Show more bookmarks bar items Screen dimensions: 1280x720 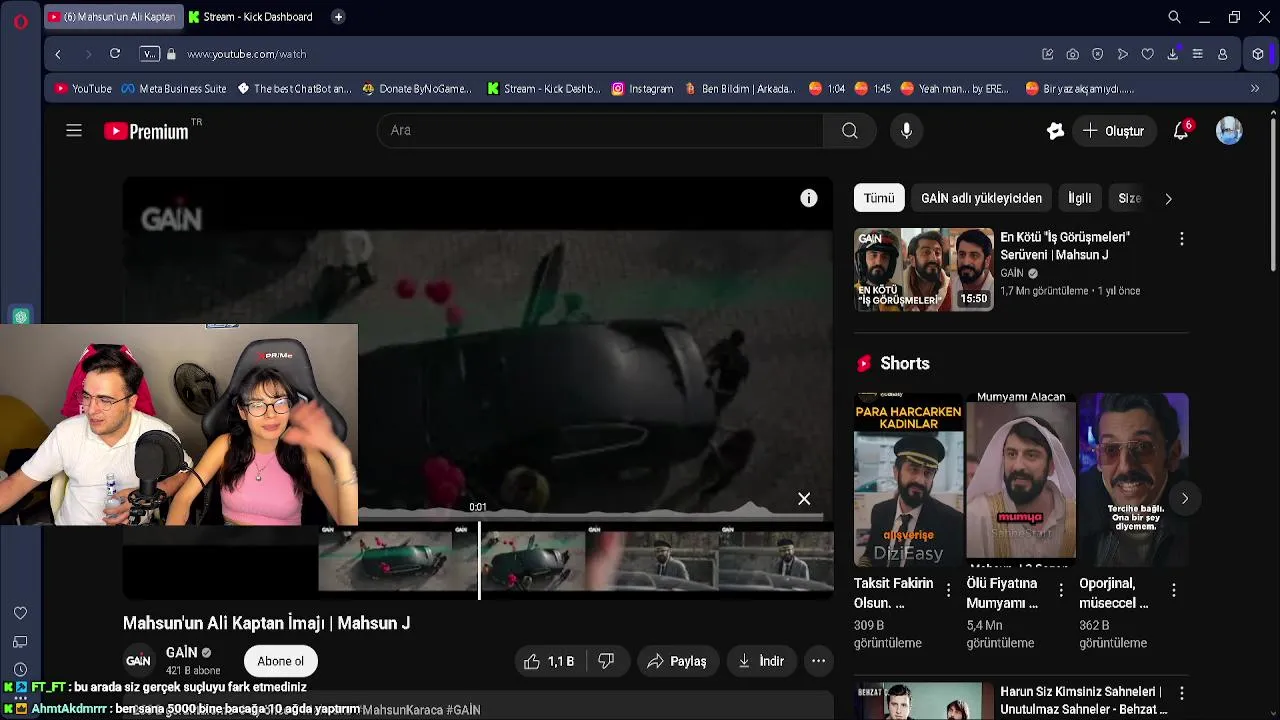pos(1255,89)
